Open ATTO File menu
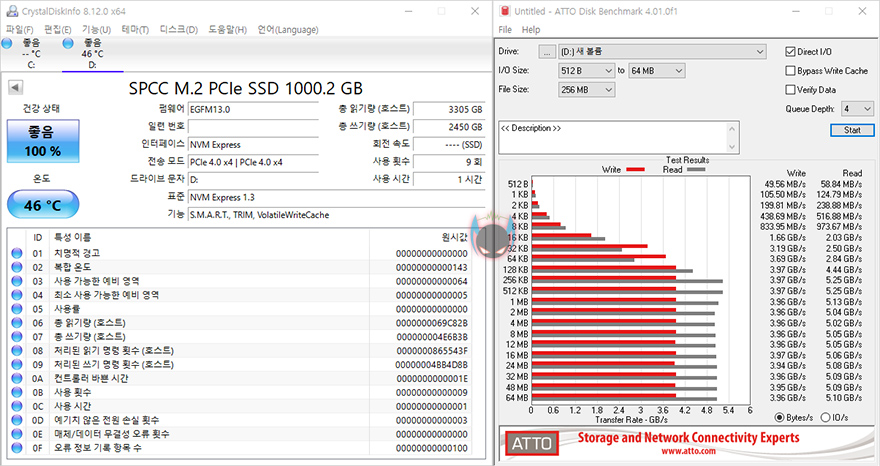 pos(505,30)
